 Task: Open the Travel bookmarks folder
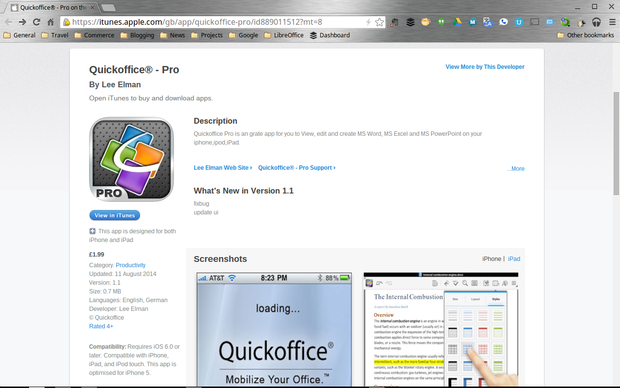pyautogui.click(x=55, y=35)
